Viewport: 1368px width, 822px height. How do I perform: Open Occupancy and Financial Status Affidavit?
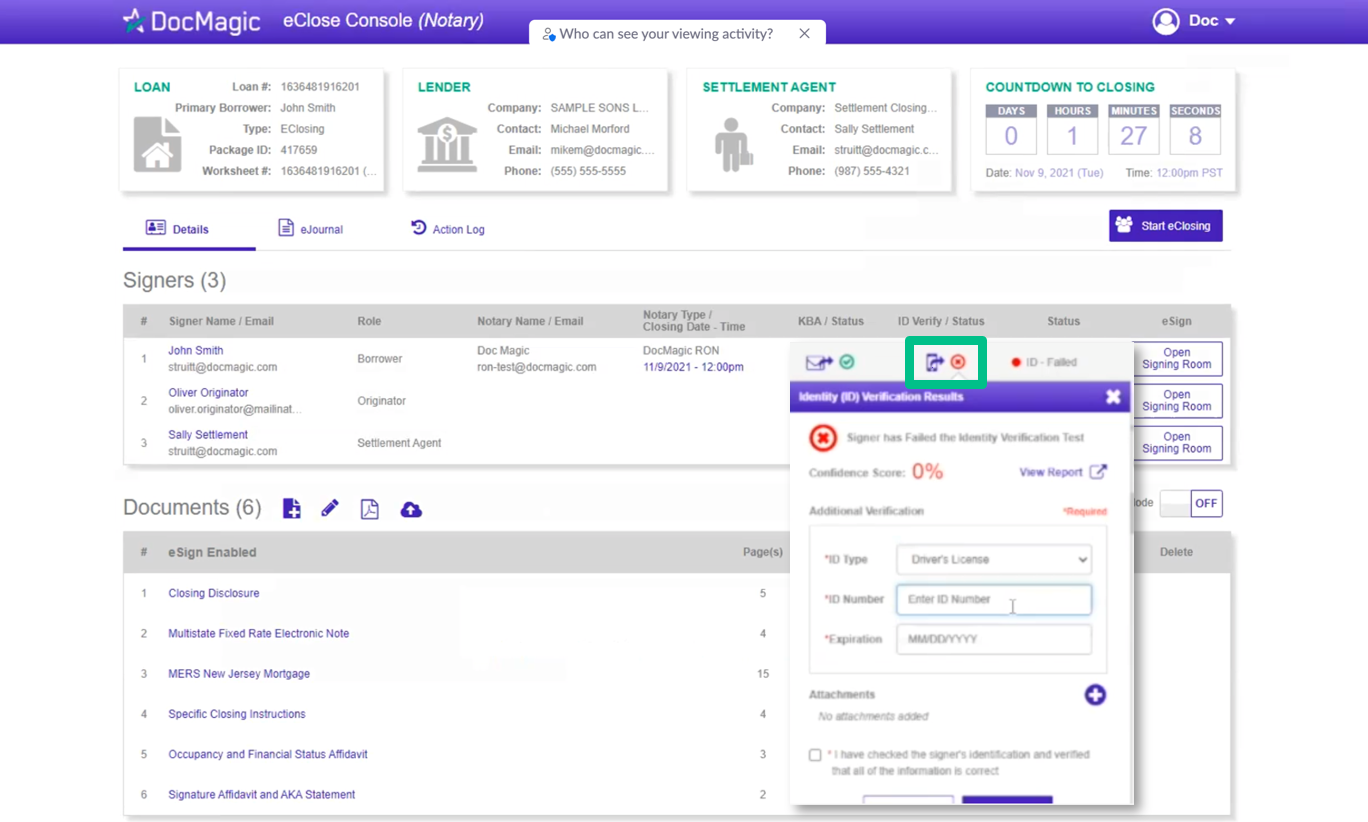[268, 754]
